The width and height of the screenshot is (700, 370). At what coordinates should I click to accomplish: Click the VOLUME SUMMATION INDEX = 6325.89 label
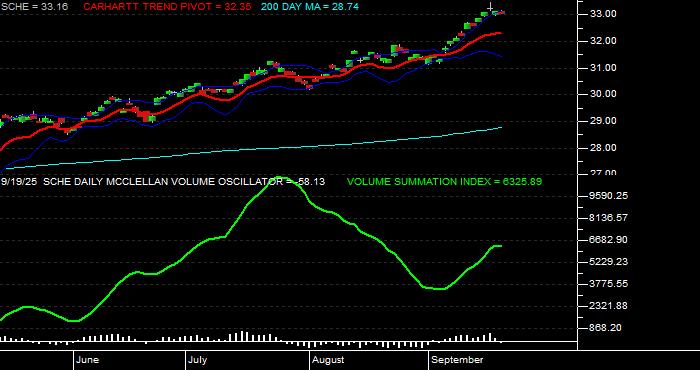[x=445, y=182]
